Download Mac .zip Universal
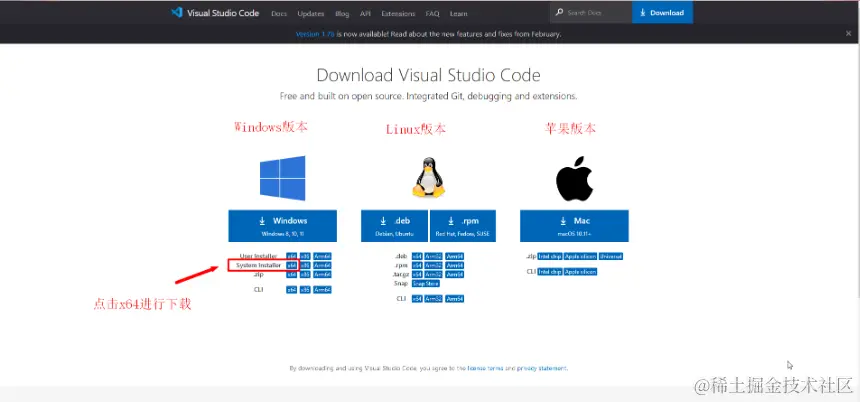Screen dimensions: 860x402 [x=611, y=256]
